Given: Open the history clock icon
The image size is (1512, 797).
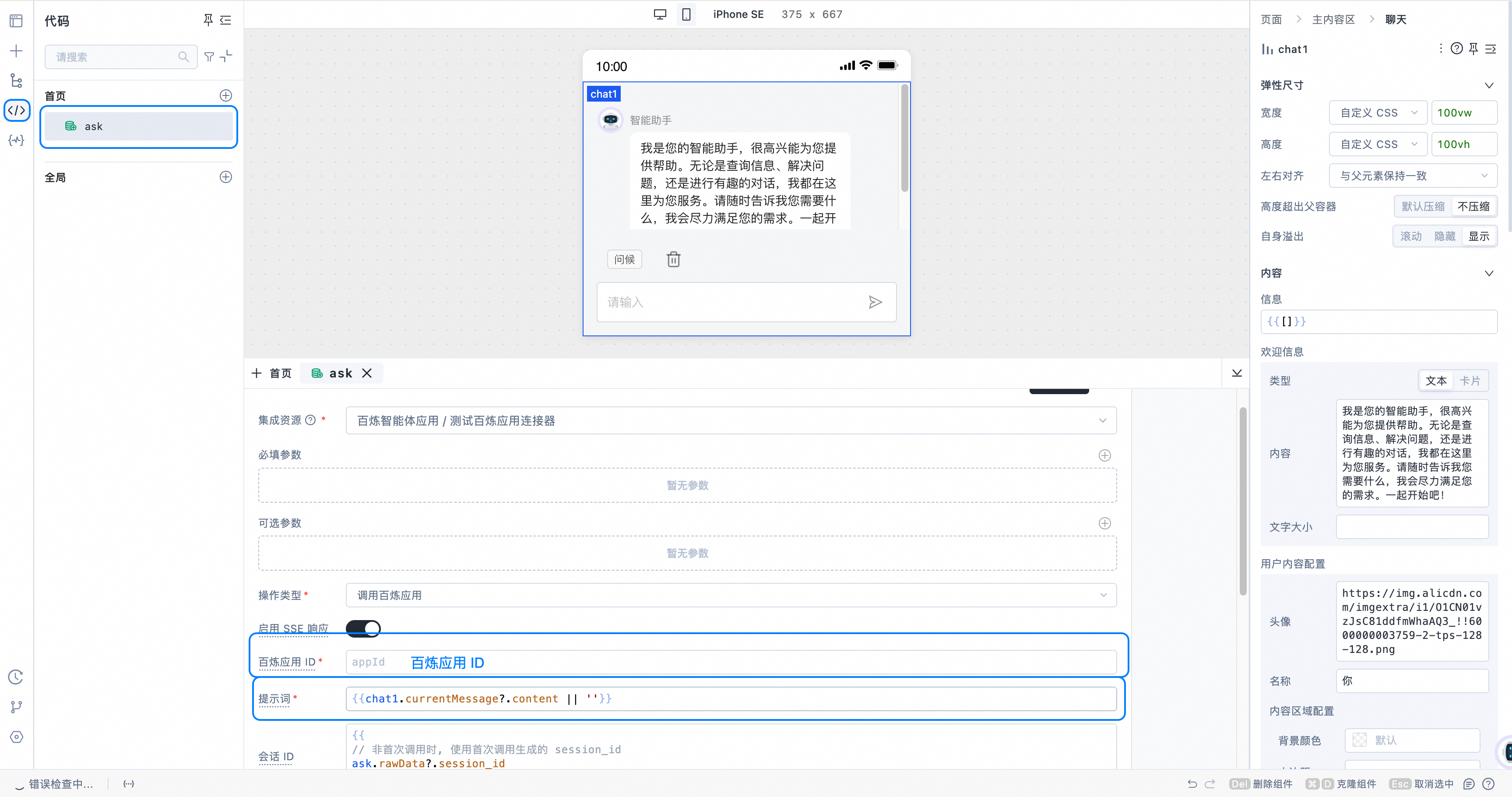Looking at the screenshot, I should tap(16, 677).
